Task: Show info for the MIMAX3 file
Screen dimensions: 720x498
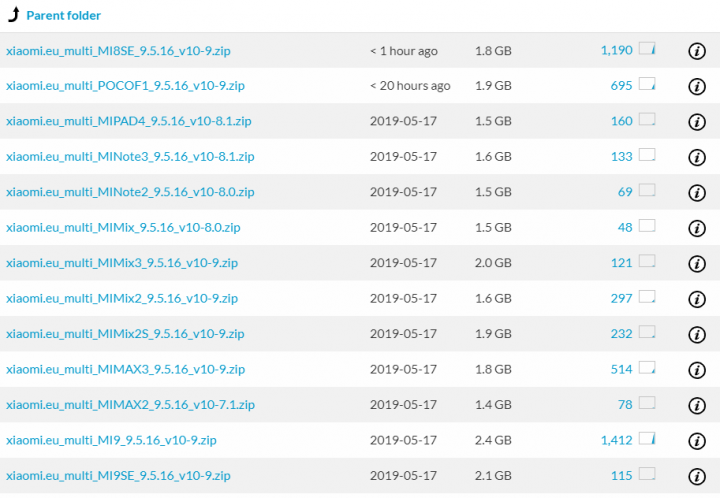Action: click(x=697, y=370)
